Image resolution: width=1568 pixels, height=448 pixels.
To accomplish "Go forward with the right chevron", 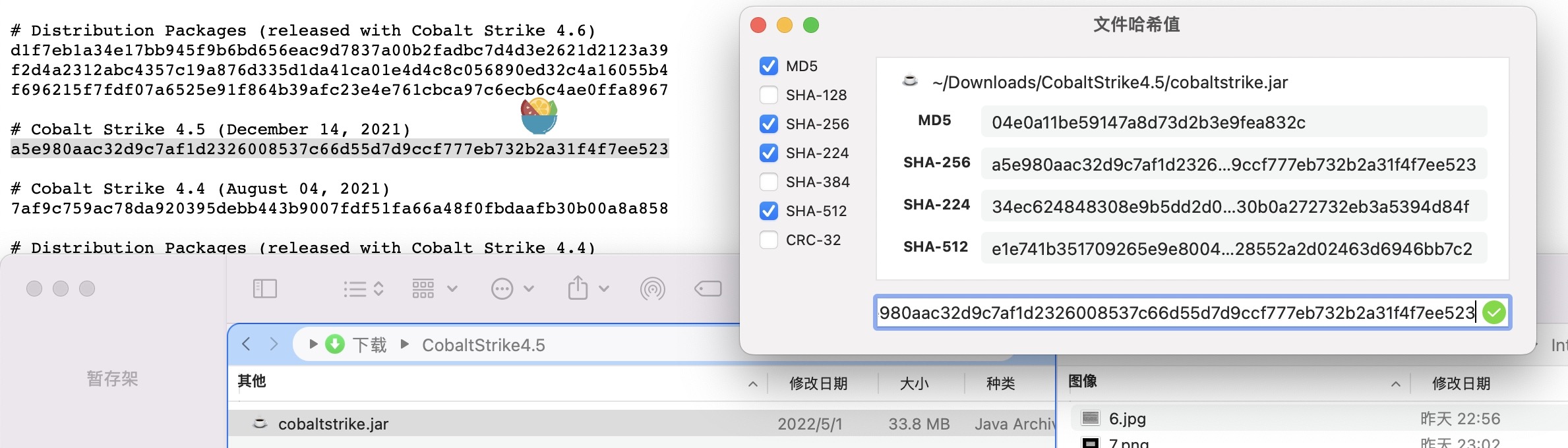I will click(x=274, y=344).
